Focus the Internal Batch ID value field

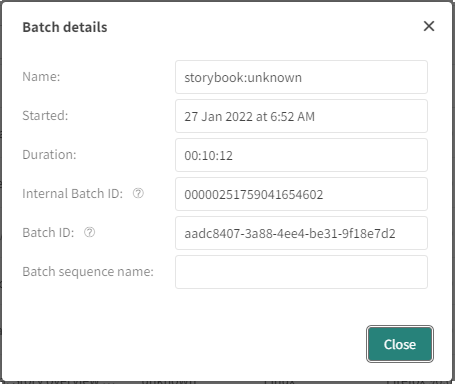(301, 194)
